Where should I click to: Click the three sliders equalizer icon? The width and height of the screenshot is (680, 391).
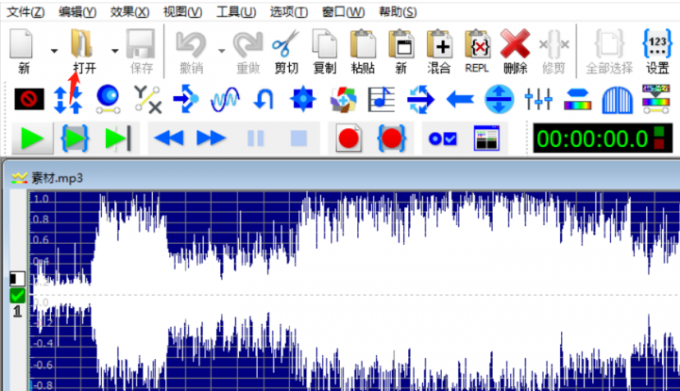pos(539,99)
